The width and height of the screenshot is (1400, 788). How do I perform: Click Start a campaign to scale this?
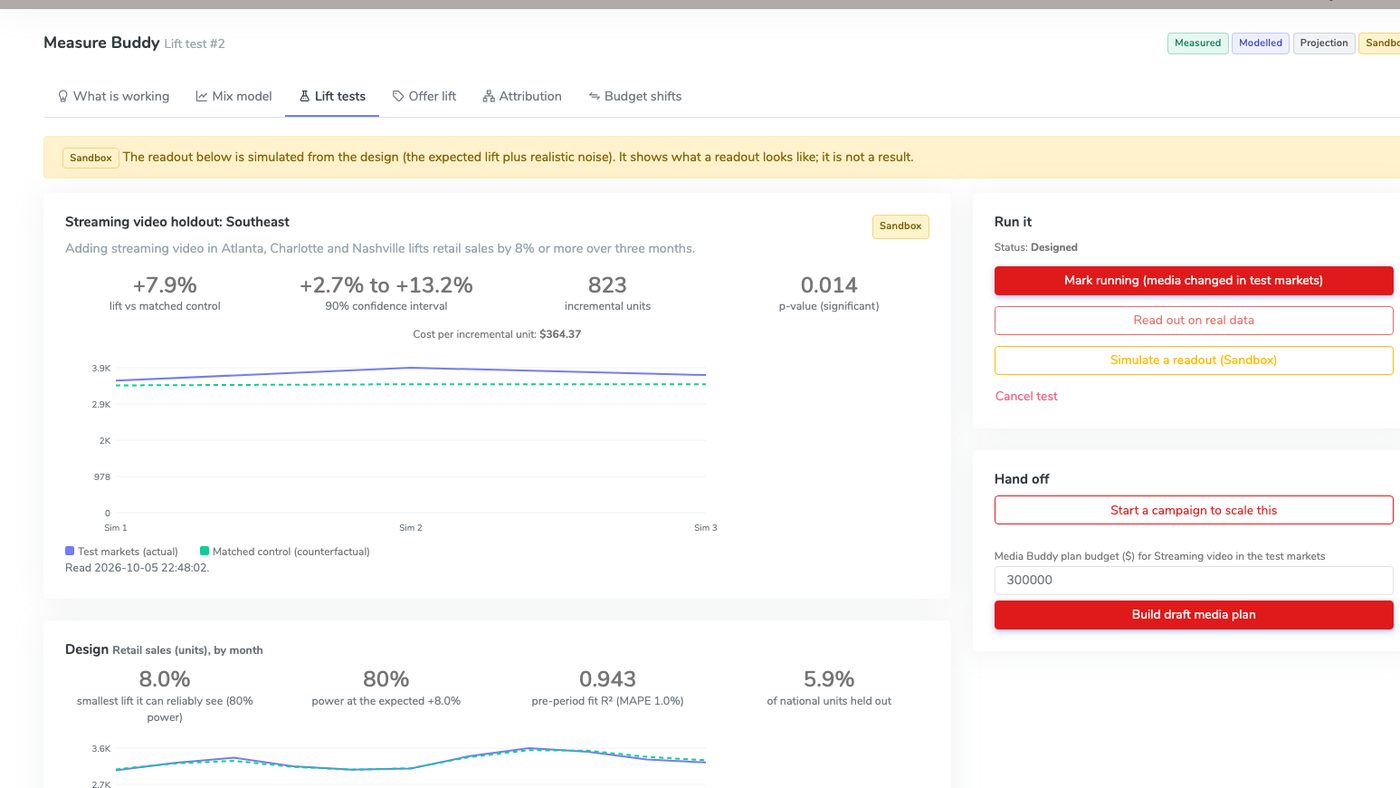tap(1193, 510)
